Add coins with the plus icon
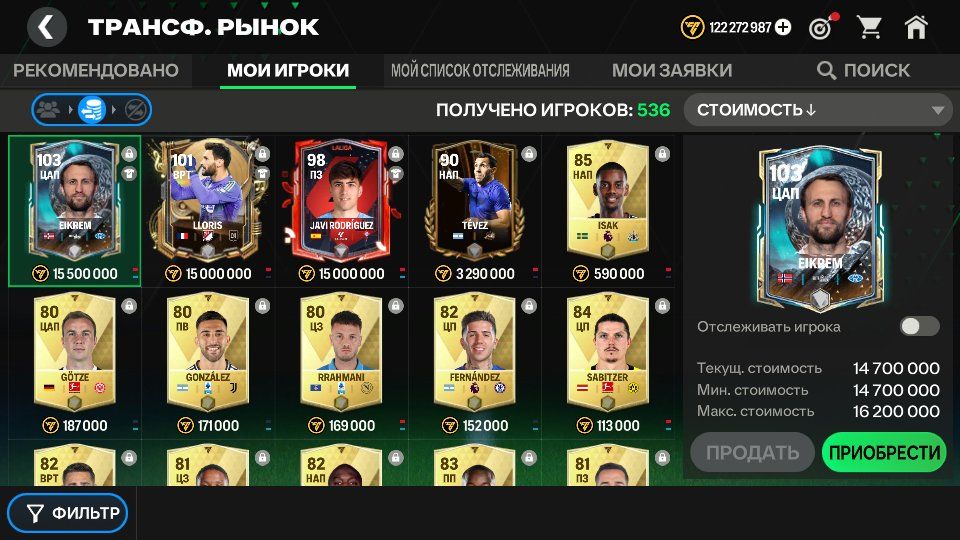Image resolution: width=960 pixels, height=540 pixels. (x=783, y=28)
